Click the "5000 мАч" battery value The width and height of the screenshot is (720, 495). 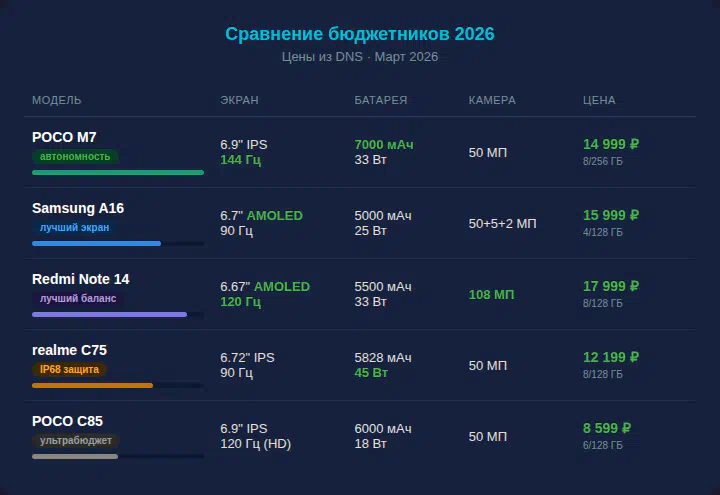[383, 216]
